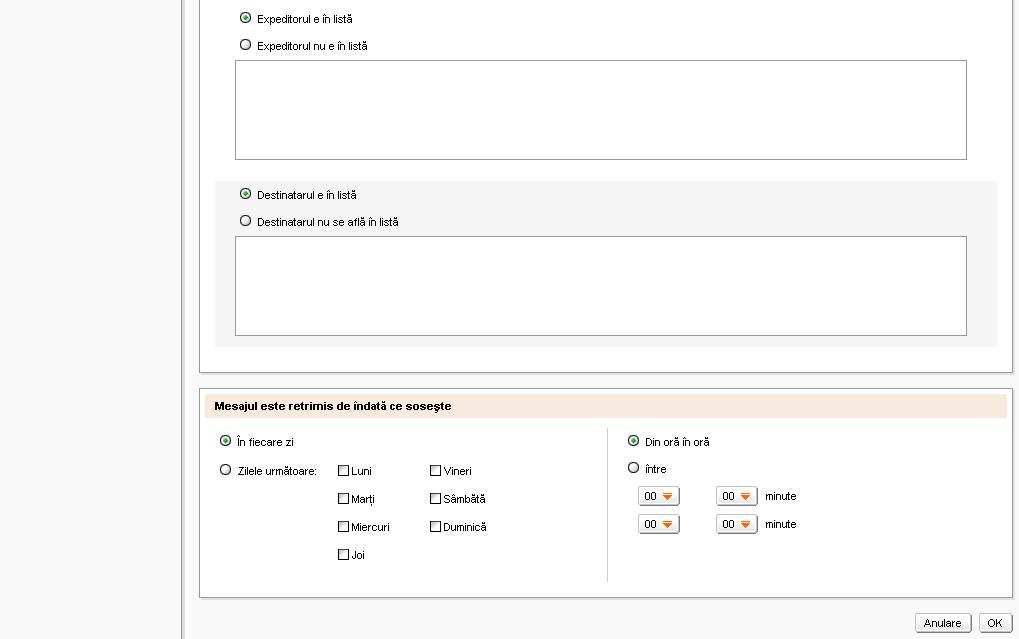
Task: Select 'Zilele următoare' radio button
Action: [x=226, y=469]
